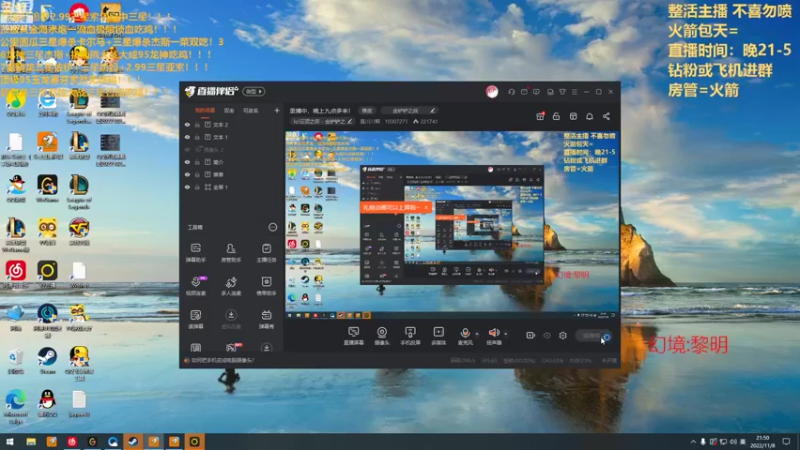Open 读弹幕 tool icon
The image size is (800, 450).
pyautogui.click(x=195, y=318)
